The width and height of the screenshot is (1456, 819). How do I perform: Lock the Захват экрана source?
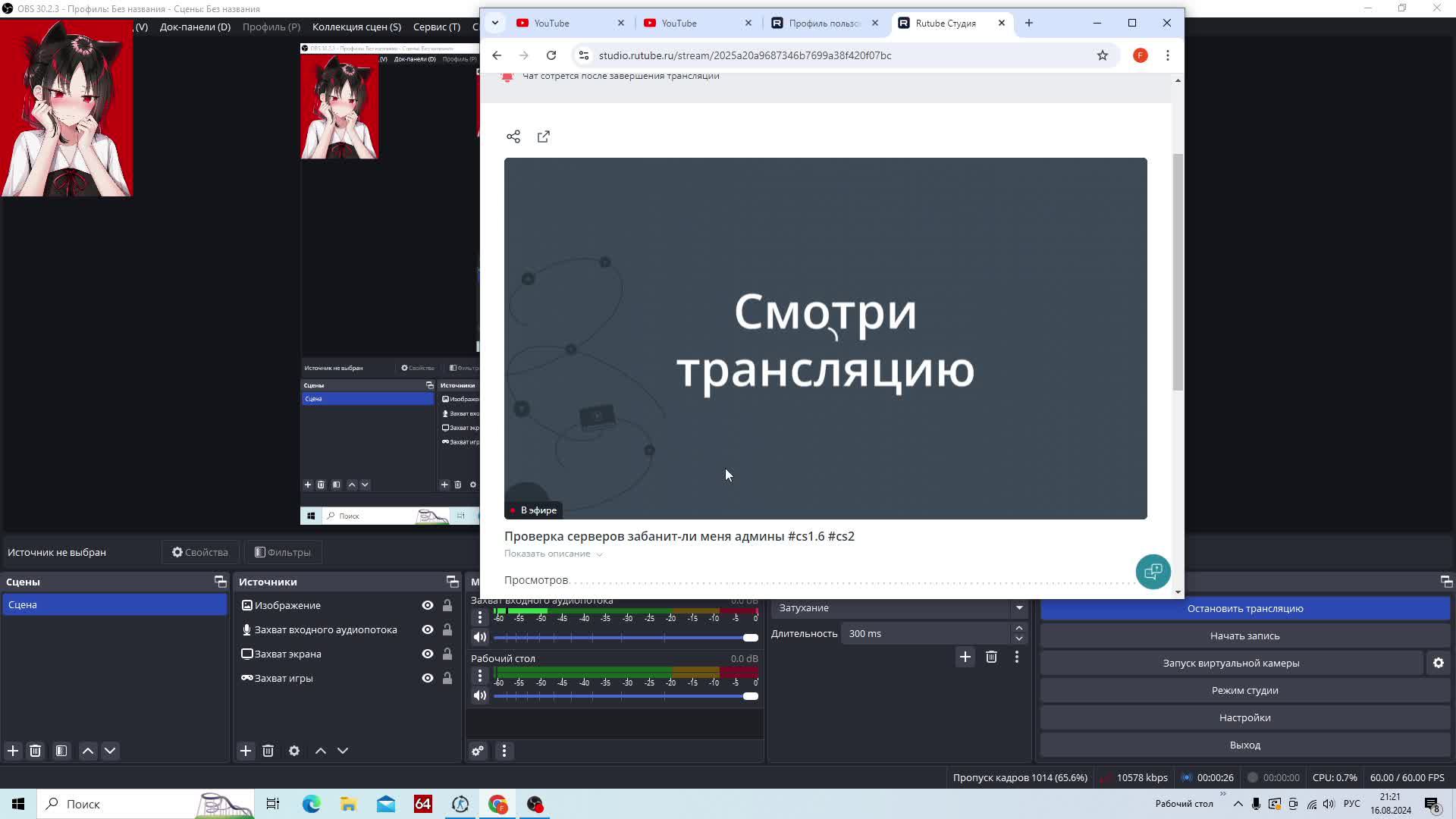pos(447,654)
